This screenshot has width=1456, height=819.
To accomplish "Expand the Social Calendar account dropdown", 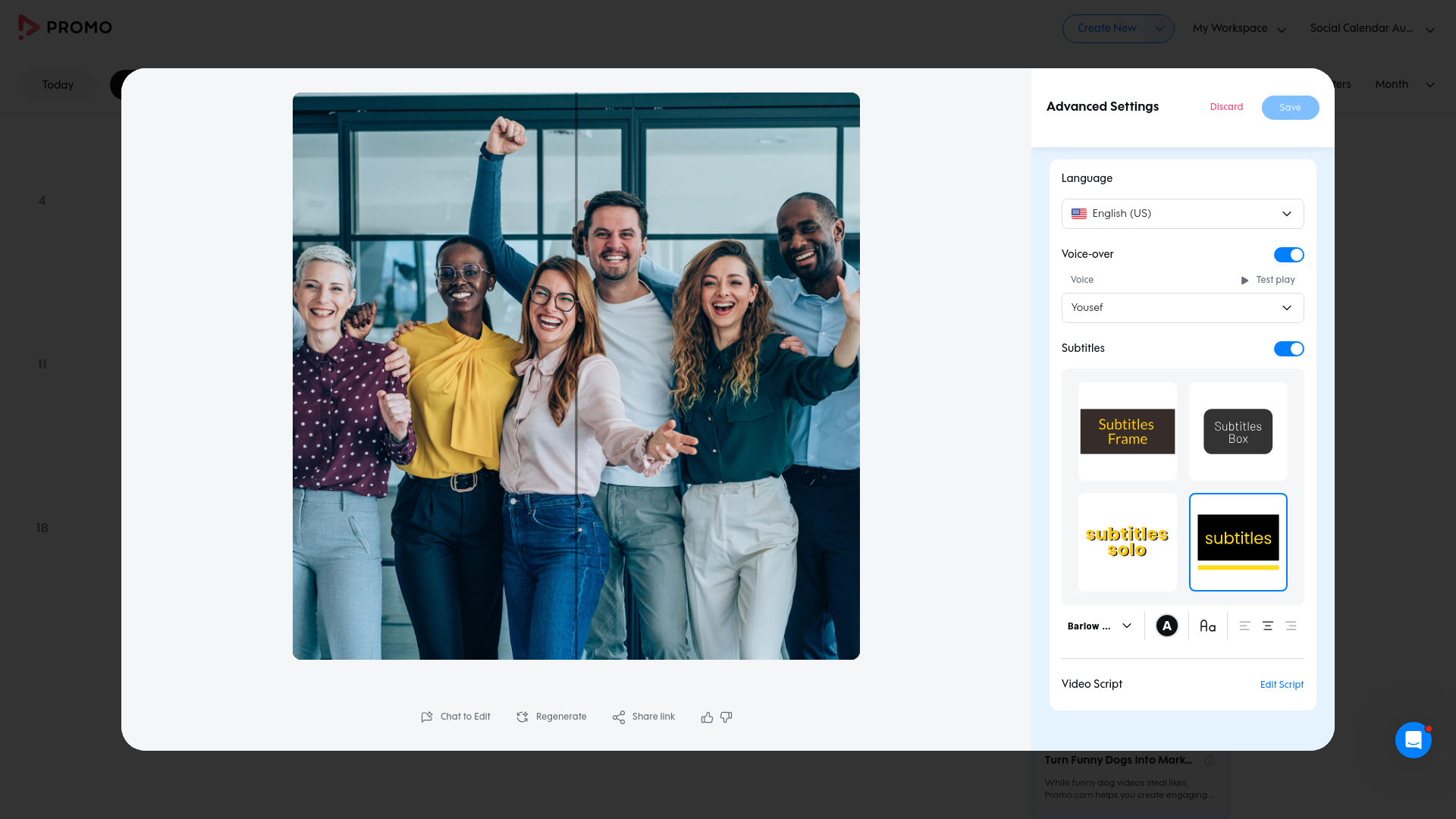I will coord(1373,29).
